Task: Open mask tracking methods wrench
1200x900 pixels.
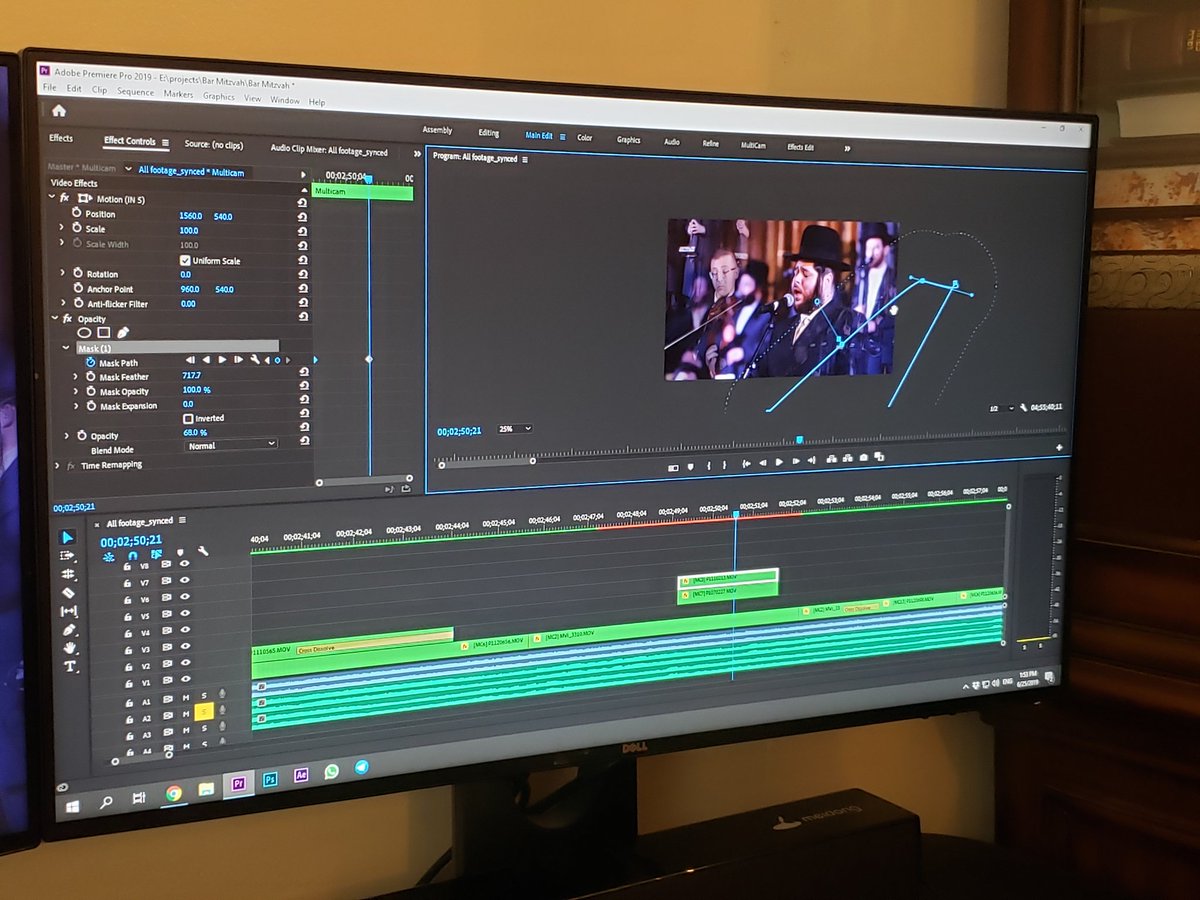Action: point(255,359)
